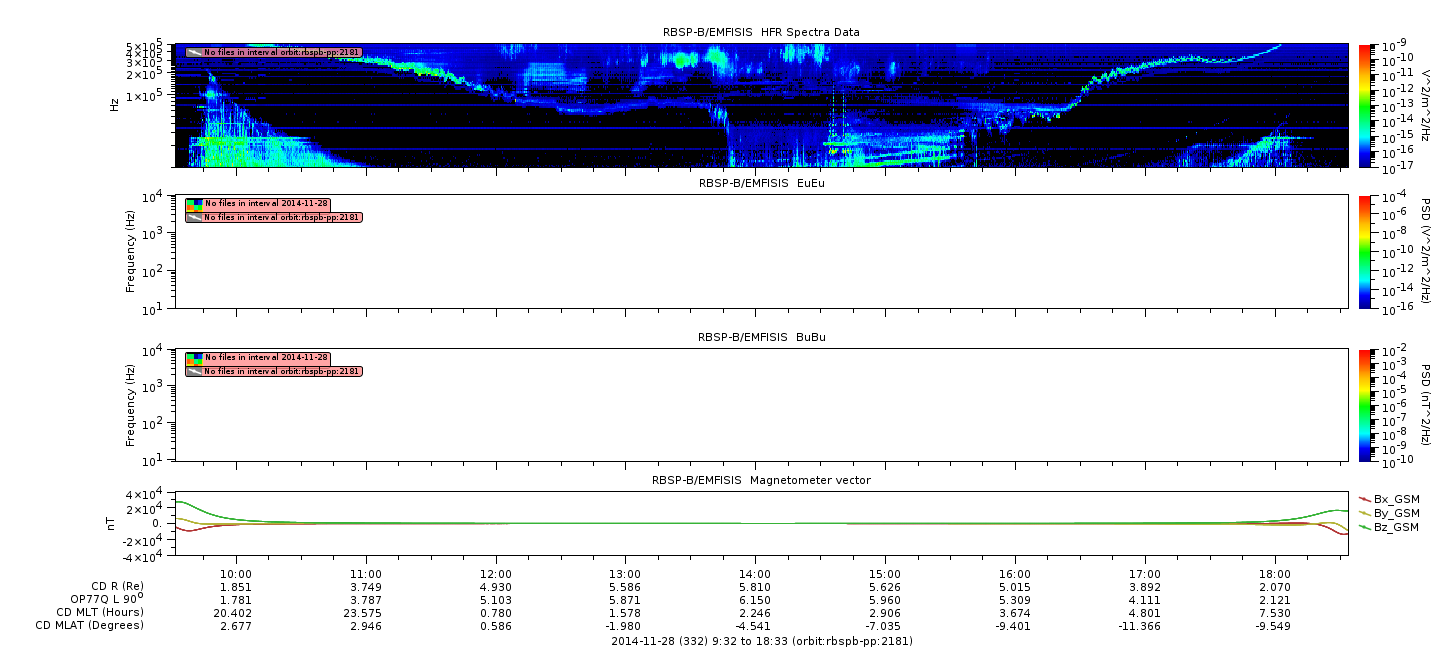Click the 10:00 time axis tick label

(x=235, y=573)
